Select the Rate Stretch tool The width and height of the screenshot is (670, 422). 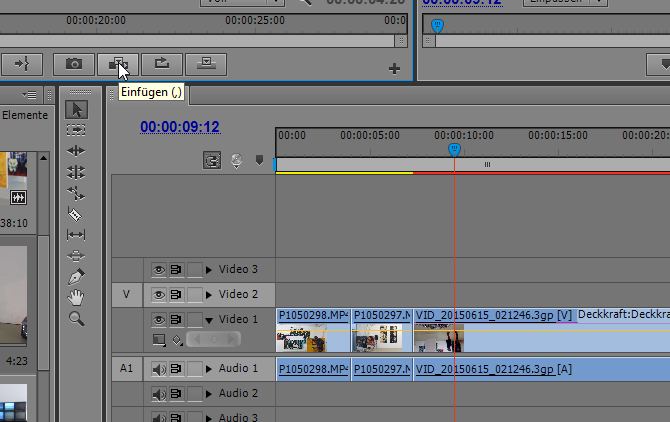pos(76,193)
